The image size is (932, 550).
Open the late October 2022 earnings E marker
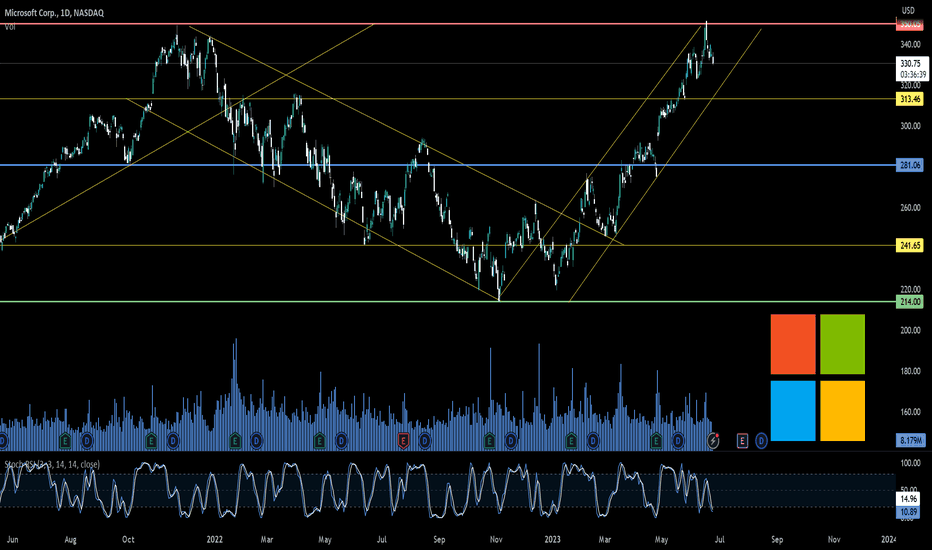(489, 441)
